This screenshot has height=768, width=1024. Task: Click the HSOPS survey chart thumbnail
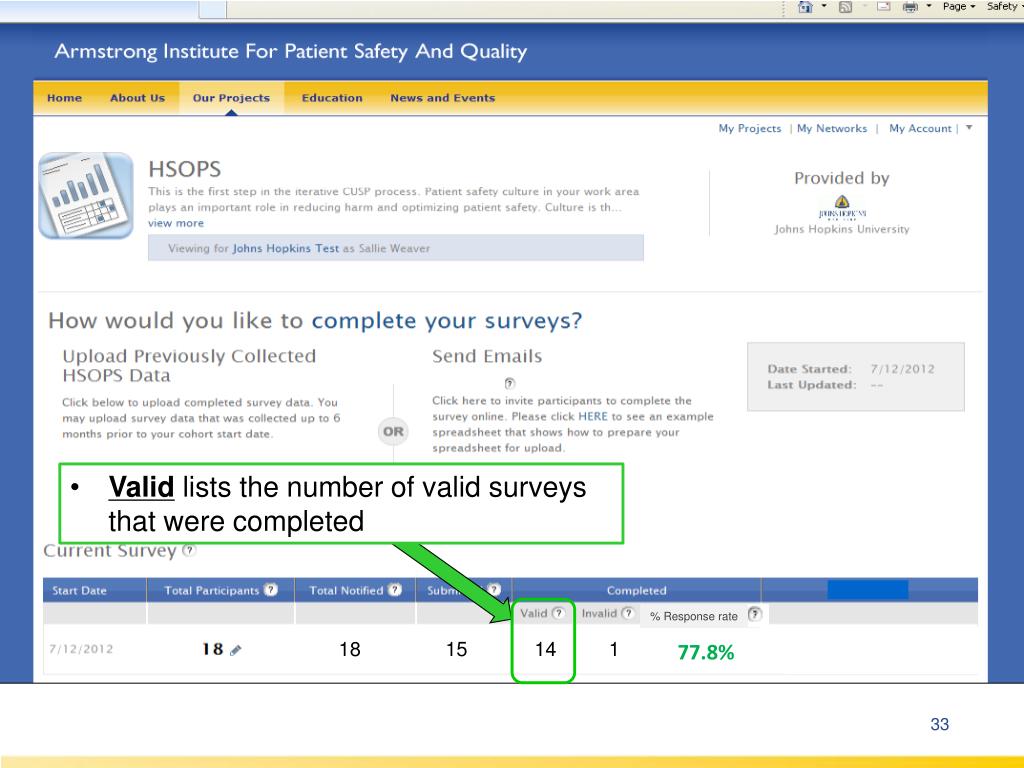[x=86, y=195]
